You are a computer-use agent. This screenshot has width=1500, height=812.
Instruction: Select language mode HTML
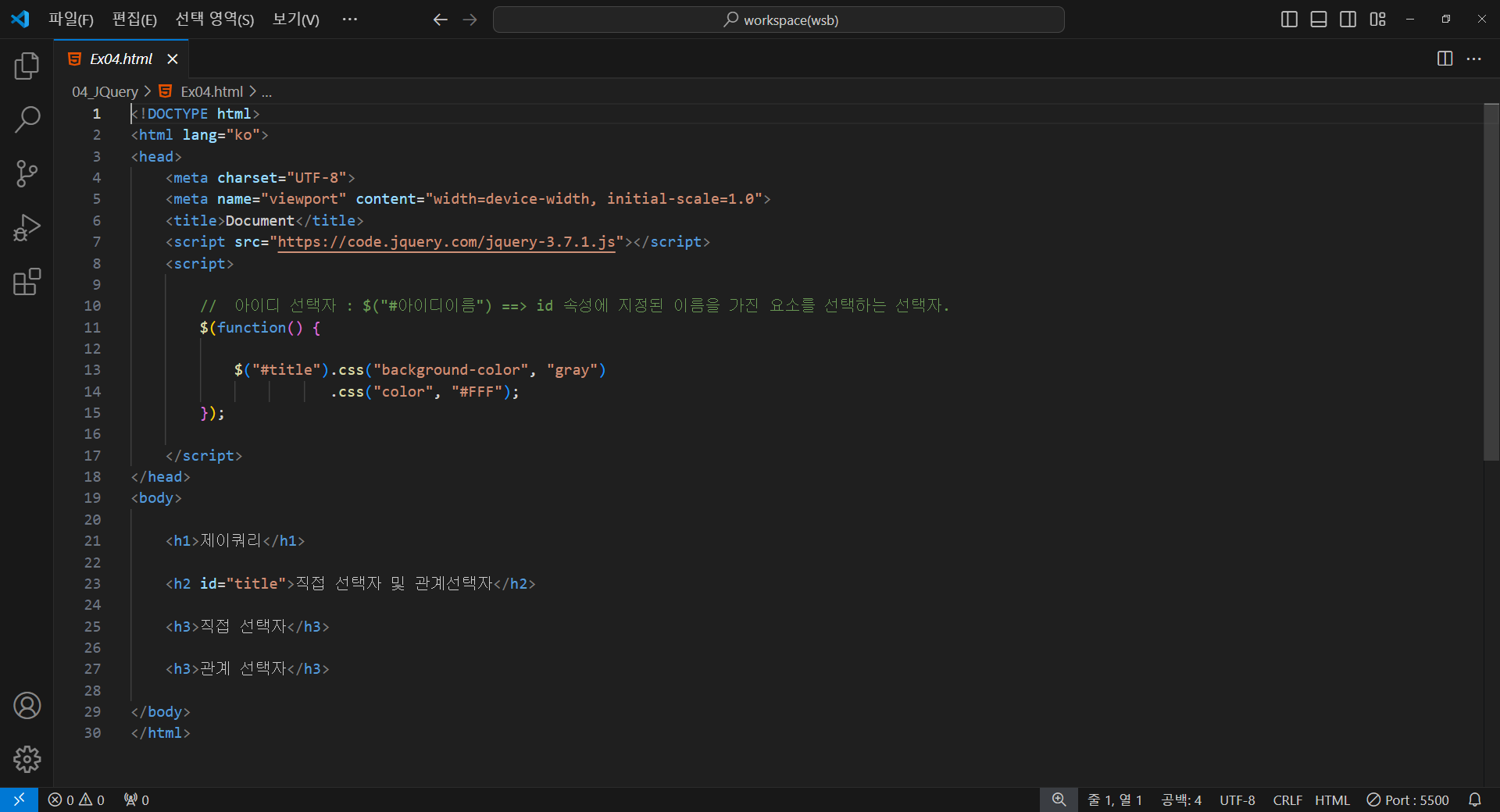pyautogui.click(x=1332, y=800)
